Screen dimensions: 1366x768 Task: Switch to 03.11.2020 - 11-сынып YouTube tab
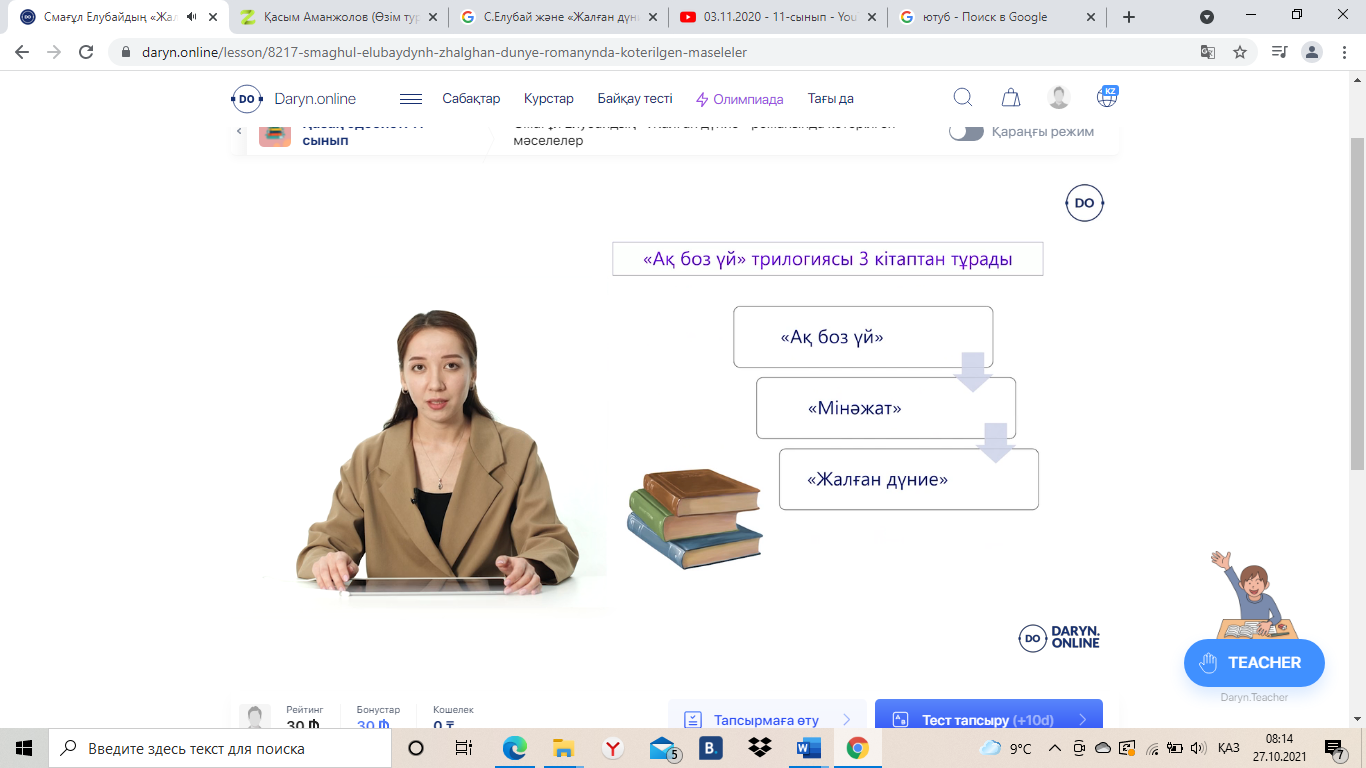pos(776,17)
